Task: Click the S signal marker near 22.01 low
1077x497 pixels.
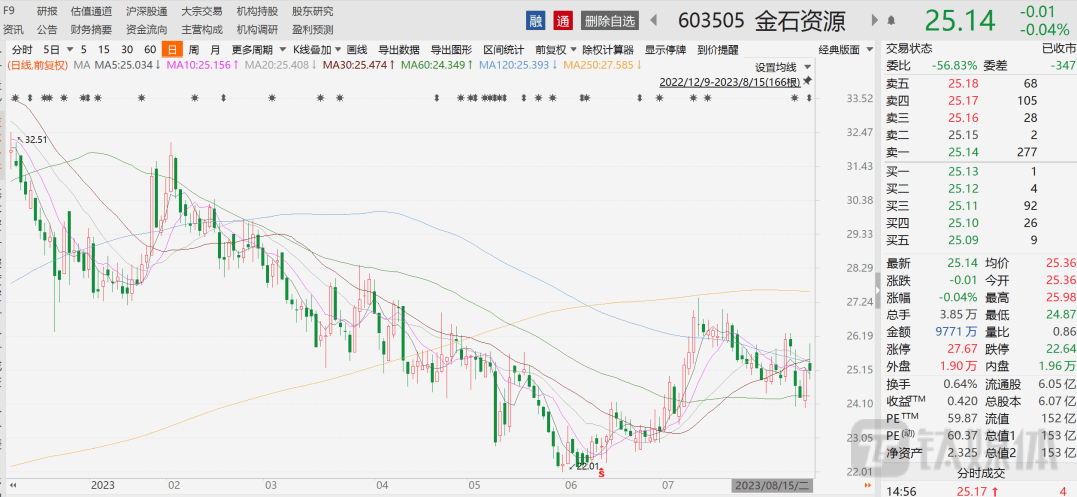Action: [601, 470]
